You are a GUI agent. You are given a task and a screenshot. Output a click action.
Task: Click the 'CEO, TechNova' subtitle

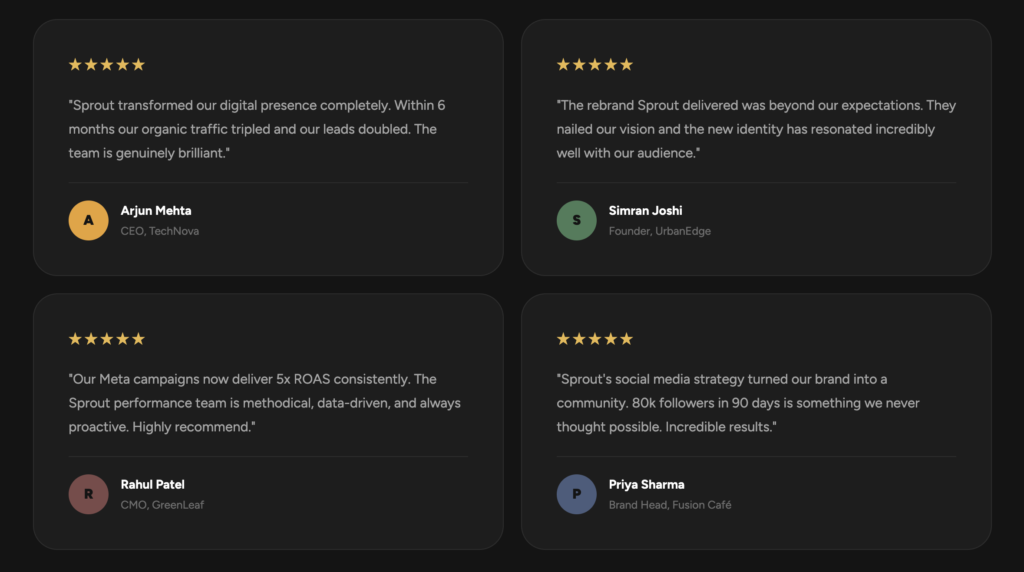click(x=160, y=231)
